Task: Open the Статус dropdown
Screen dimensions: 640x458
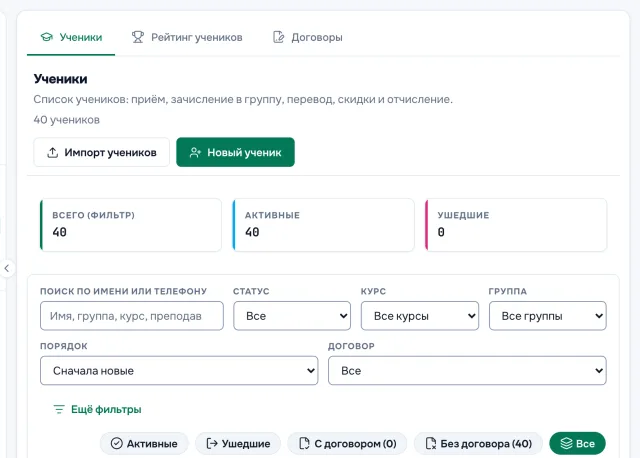Action: 292,316
